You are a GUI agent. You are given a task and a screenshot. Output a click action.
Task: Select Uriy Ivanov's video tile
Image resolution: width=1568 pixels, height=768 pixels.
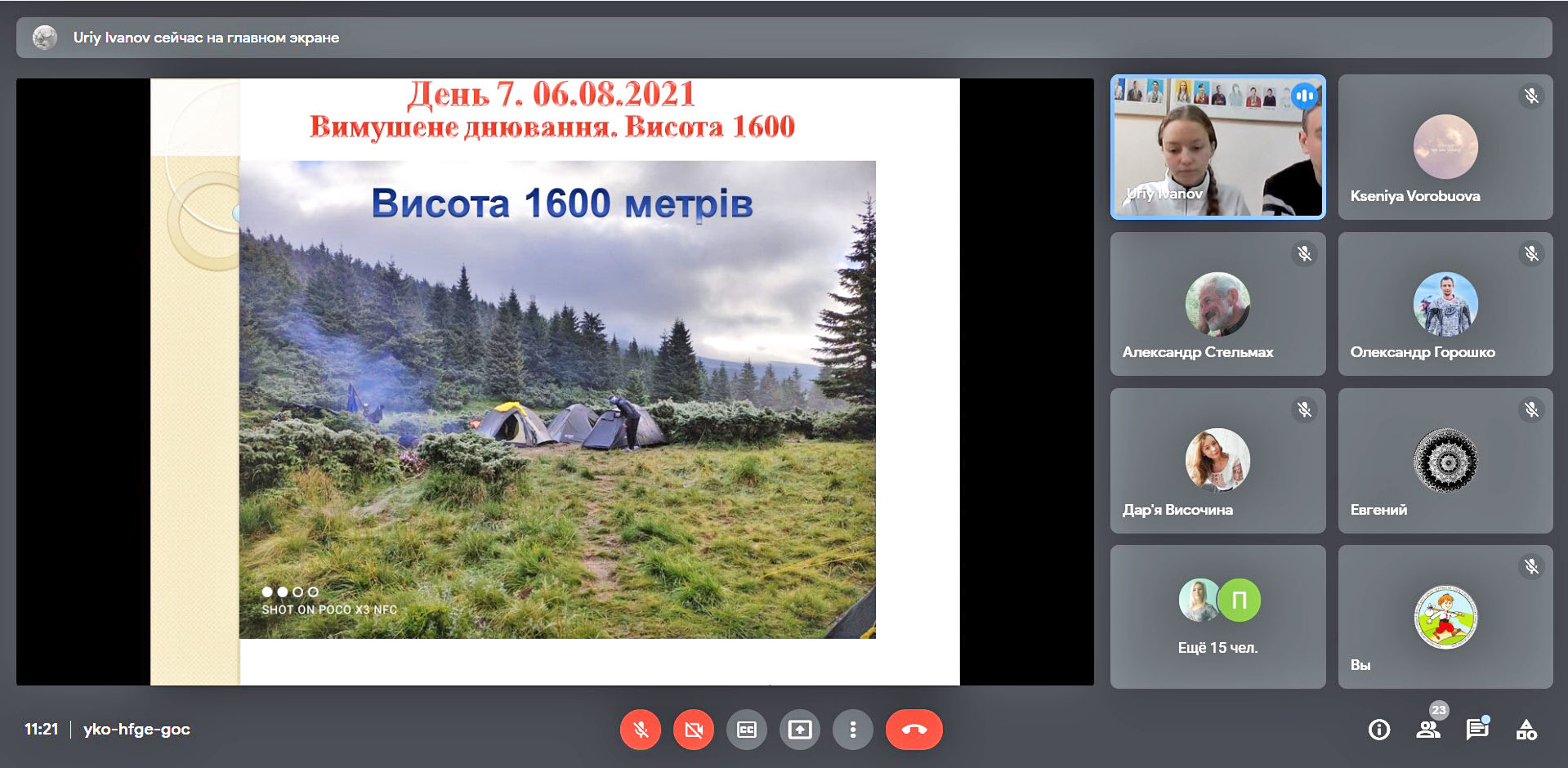coord(1217,147)
